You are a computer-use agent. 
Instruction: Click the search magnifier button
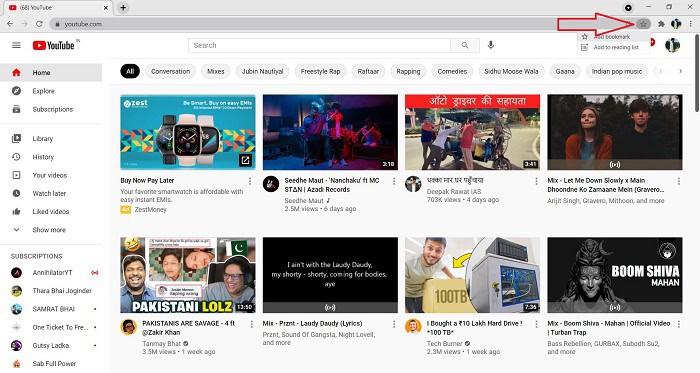coord(465,45)
